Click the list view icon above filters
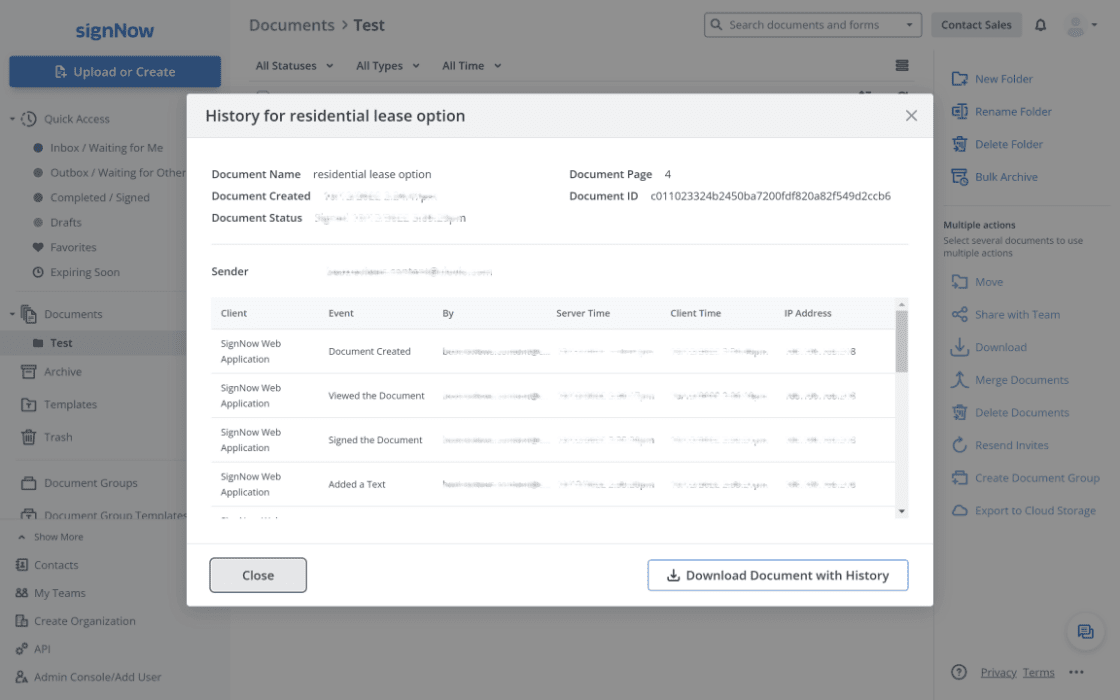The width and height of the screenshot is (1120, 700). click(x=901, y=64)
